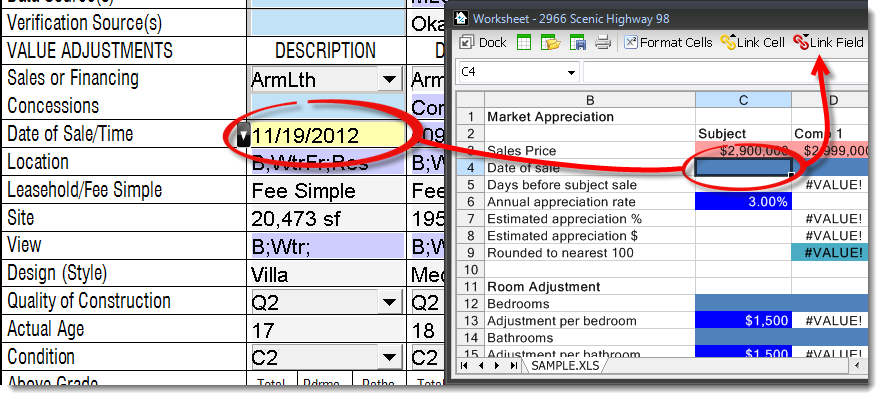883x400 pixels.
Task: Click the blue Verification Source(s) subject field
Action: coord(327,23)
